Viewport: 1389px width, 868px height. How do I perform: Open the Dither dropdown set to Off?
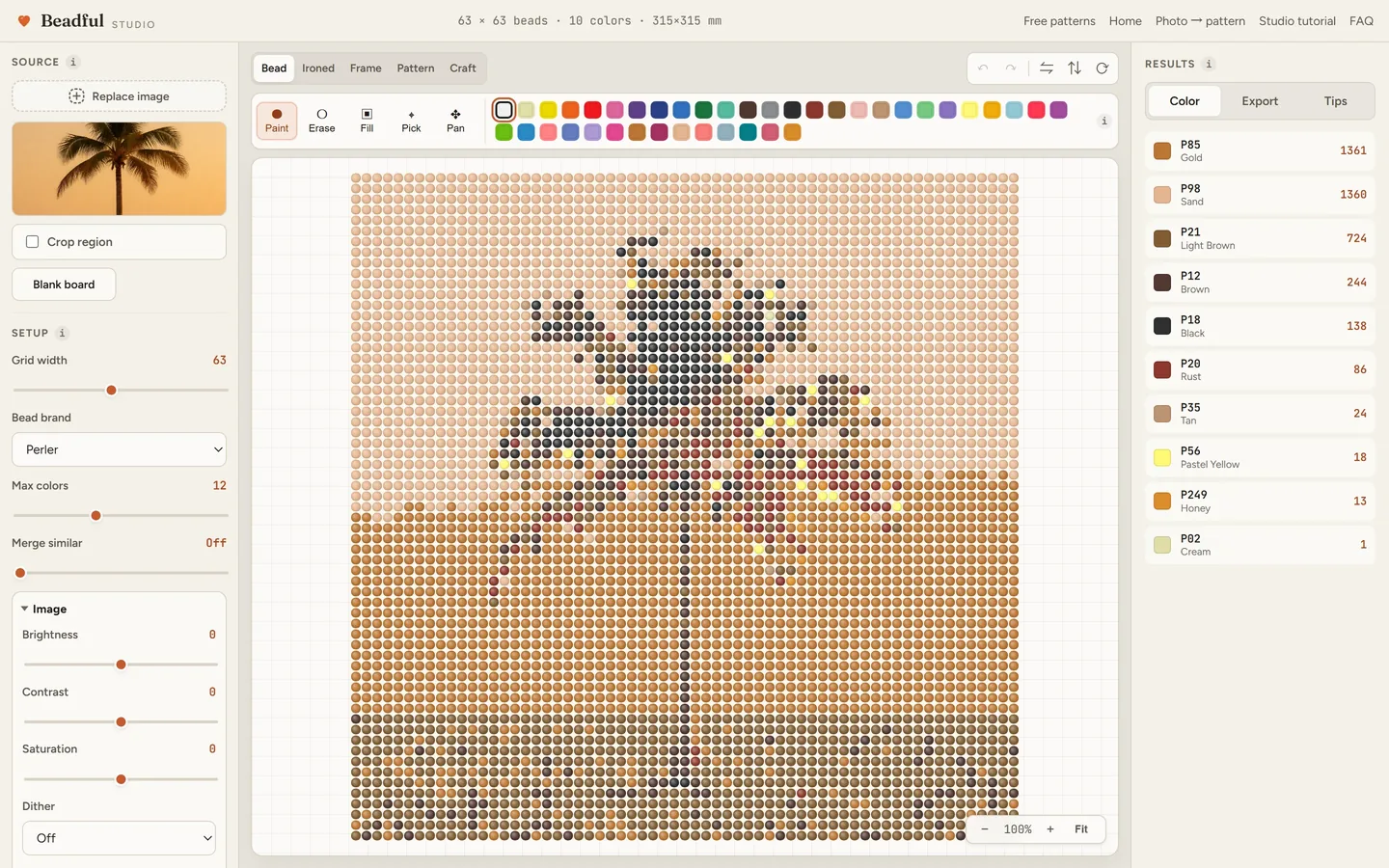119,838
